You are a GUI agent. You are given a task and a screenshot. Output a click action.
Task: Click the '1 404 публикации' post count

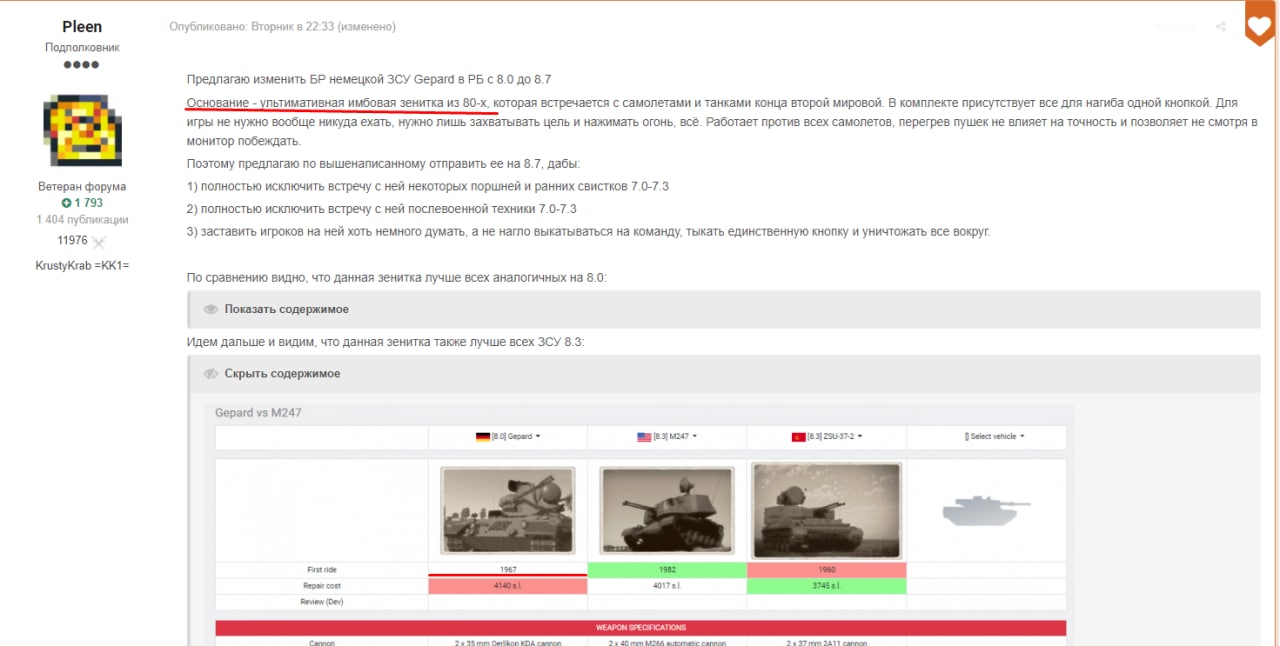pyautogui.click(x=82, y=220)
